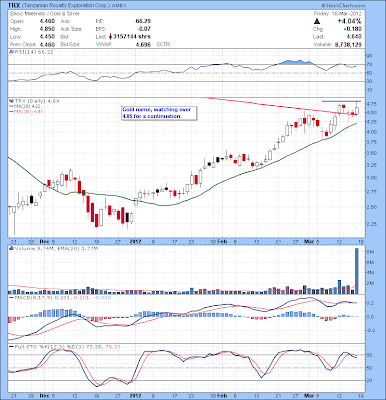This screenshot has width=386, height=400.
Task: Click the Chg value +0.180
Action: [x=353, y=29]
